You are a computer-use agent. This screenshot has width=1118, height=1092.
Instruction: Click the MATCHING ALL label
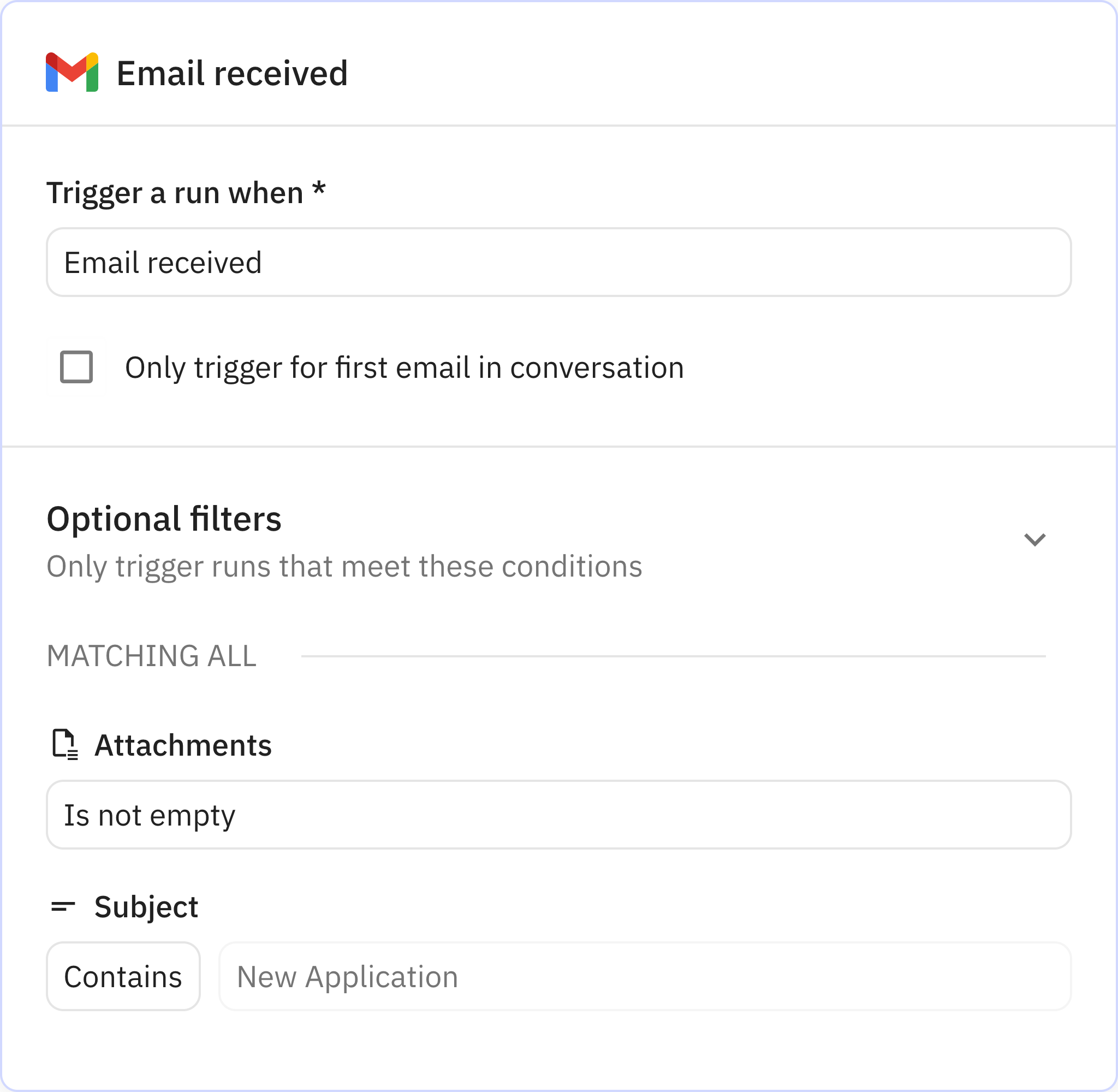[151, 655]
